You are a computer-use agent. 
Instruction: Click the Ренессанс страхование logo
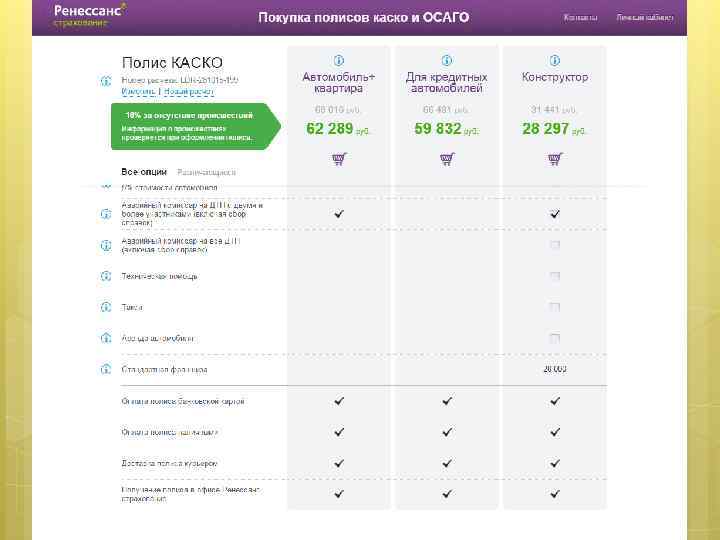pyautogui.click(x=87, y=15)
